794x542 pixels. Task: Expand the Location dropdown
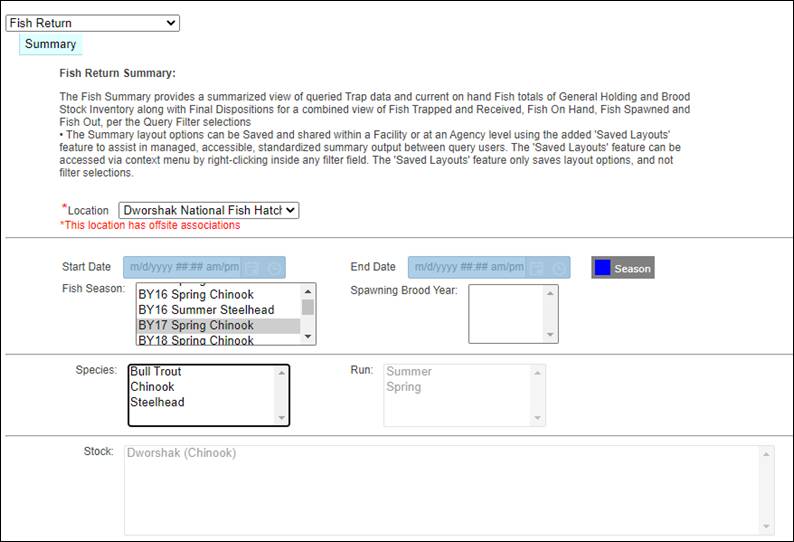(x=208, y=210)
